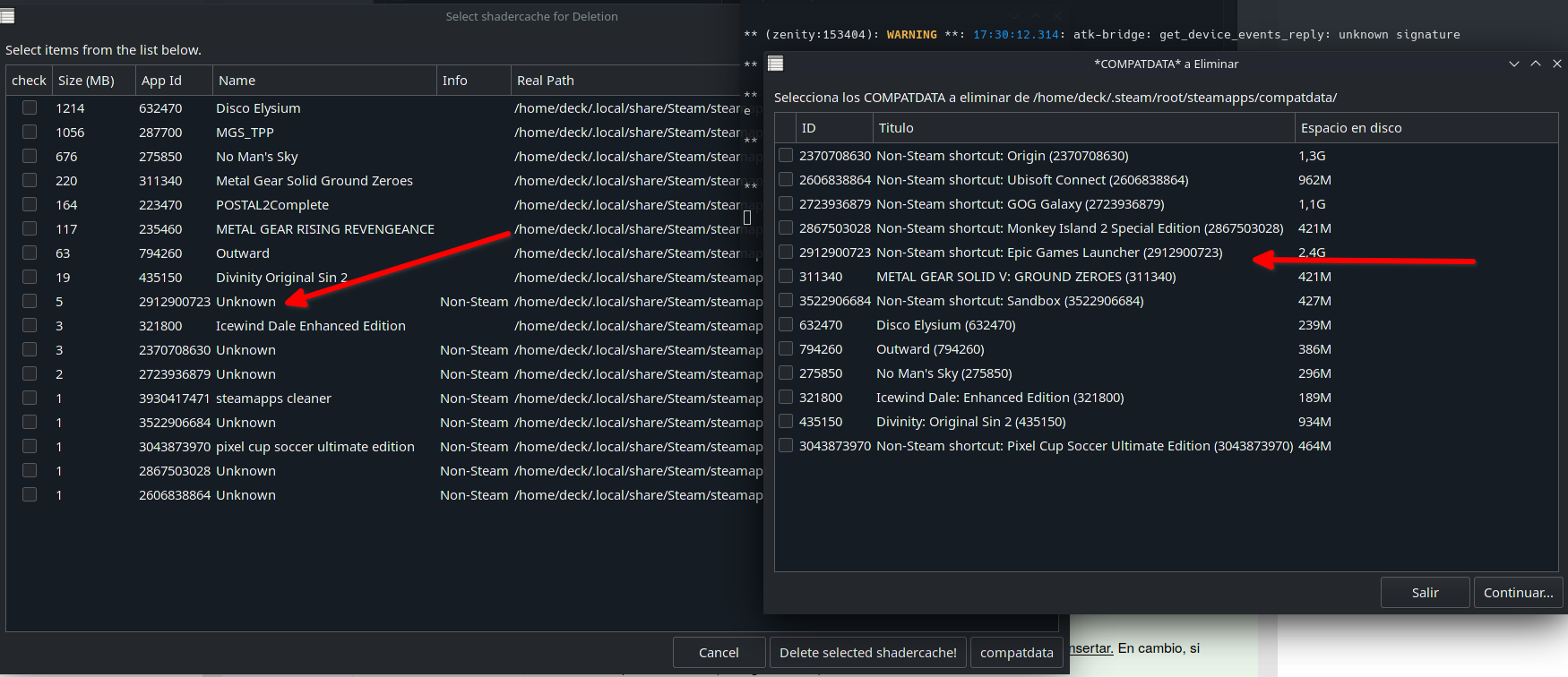Tick the Disco Elysium shadercache checkbox
This screenshot has width=1568, height=677.
(x=30, y=107)
